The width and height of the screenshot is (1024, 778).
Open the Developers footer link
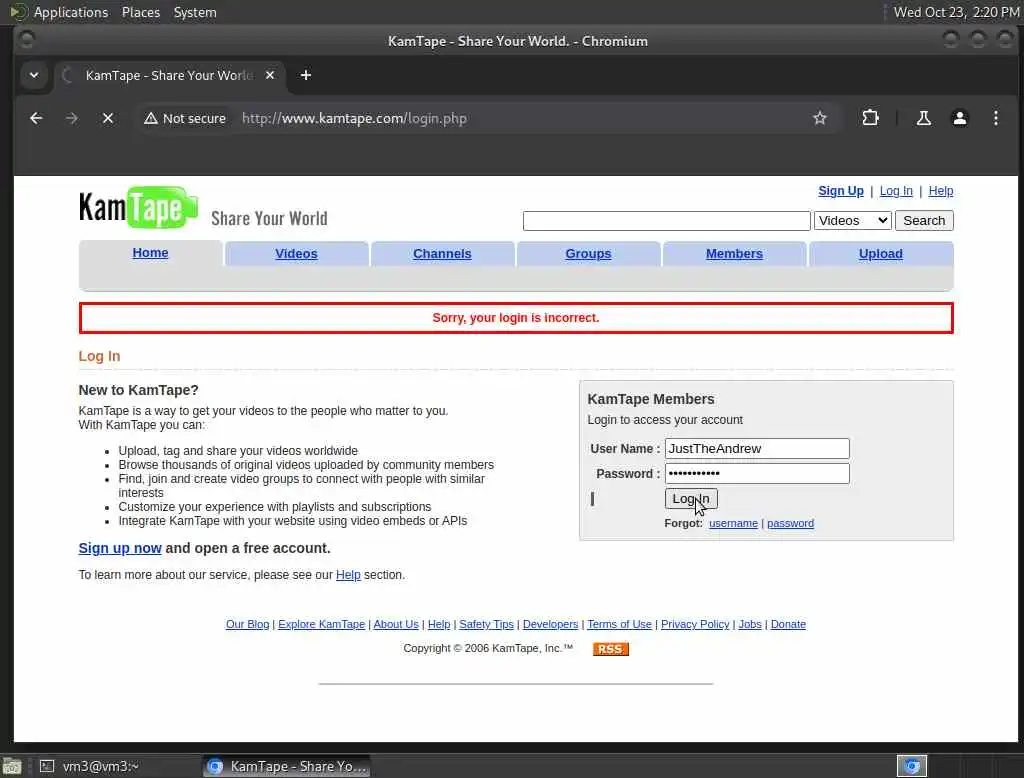(551, 624)
